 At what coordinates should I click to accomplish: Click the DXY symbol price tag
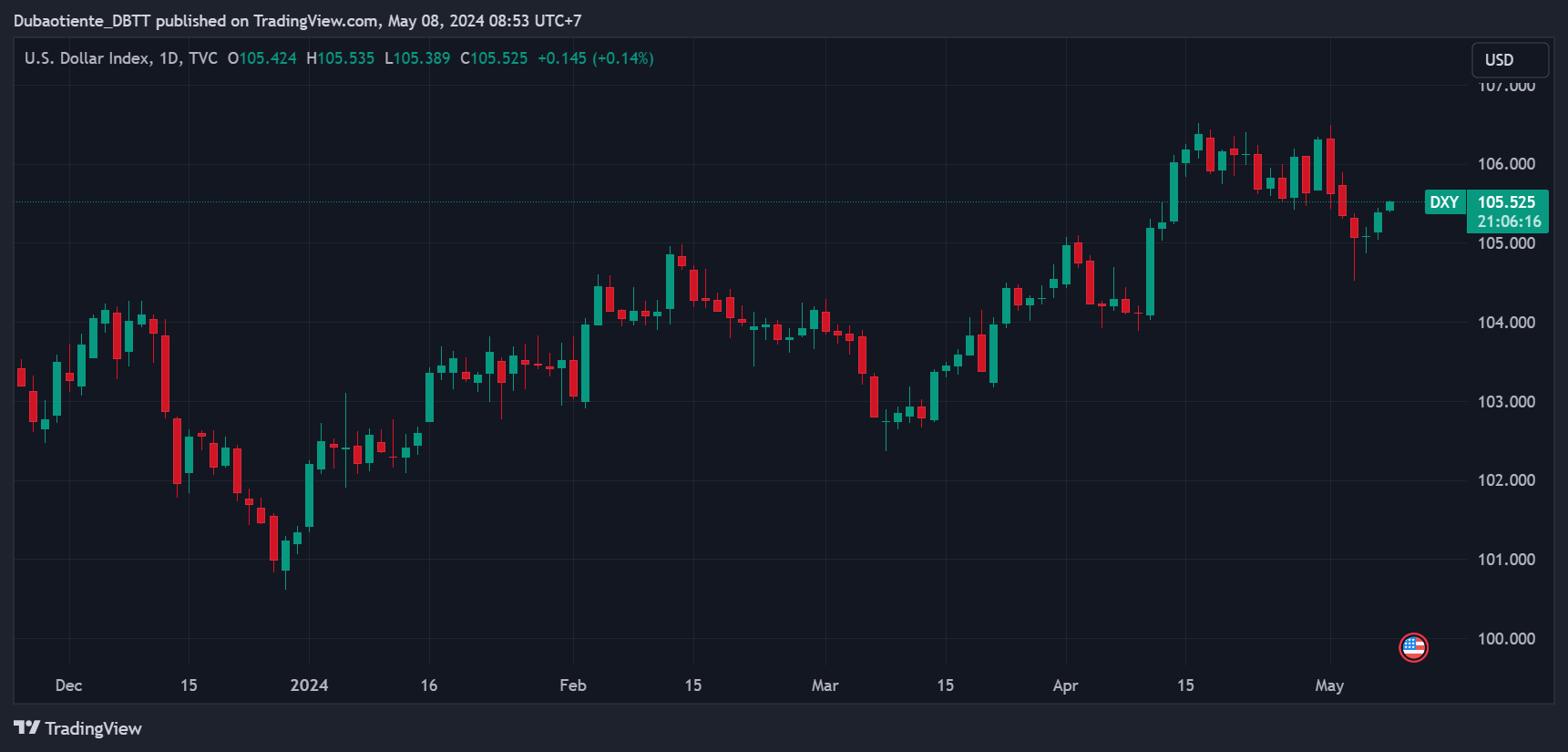coord(1445,202)
